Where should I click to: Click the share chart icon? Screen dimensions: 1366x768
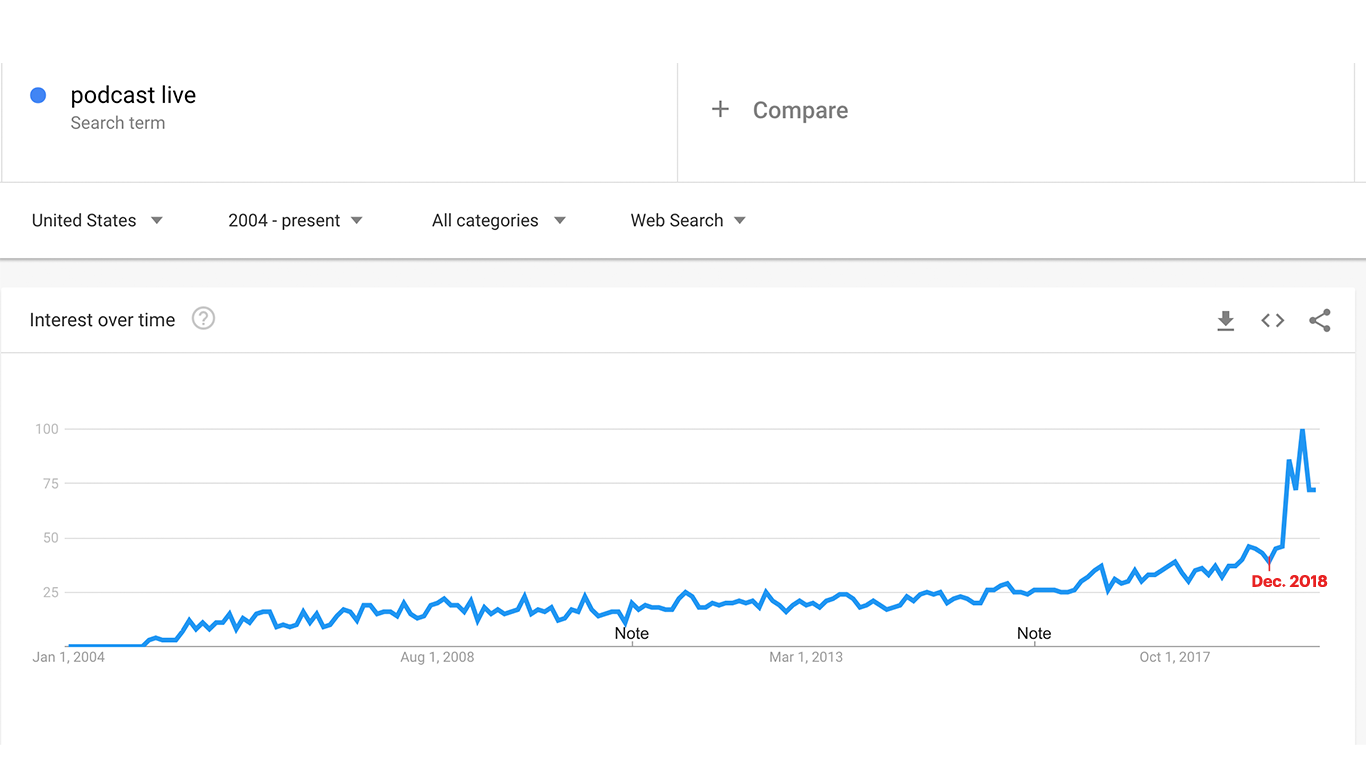[1319, 321]
